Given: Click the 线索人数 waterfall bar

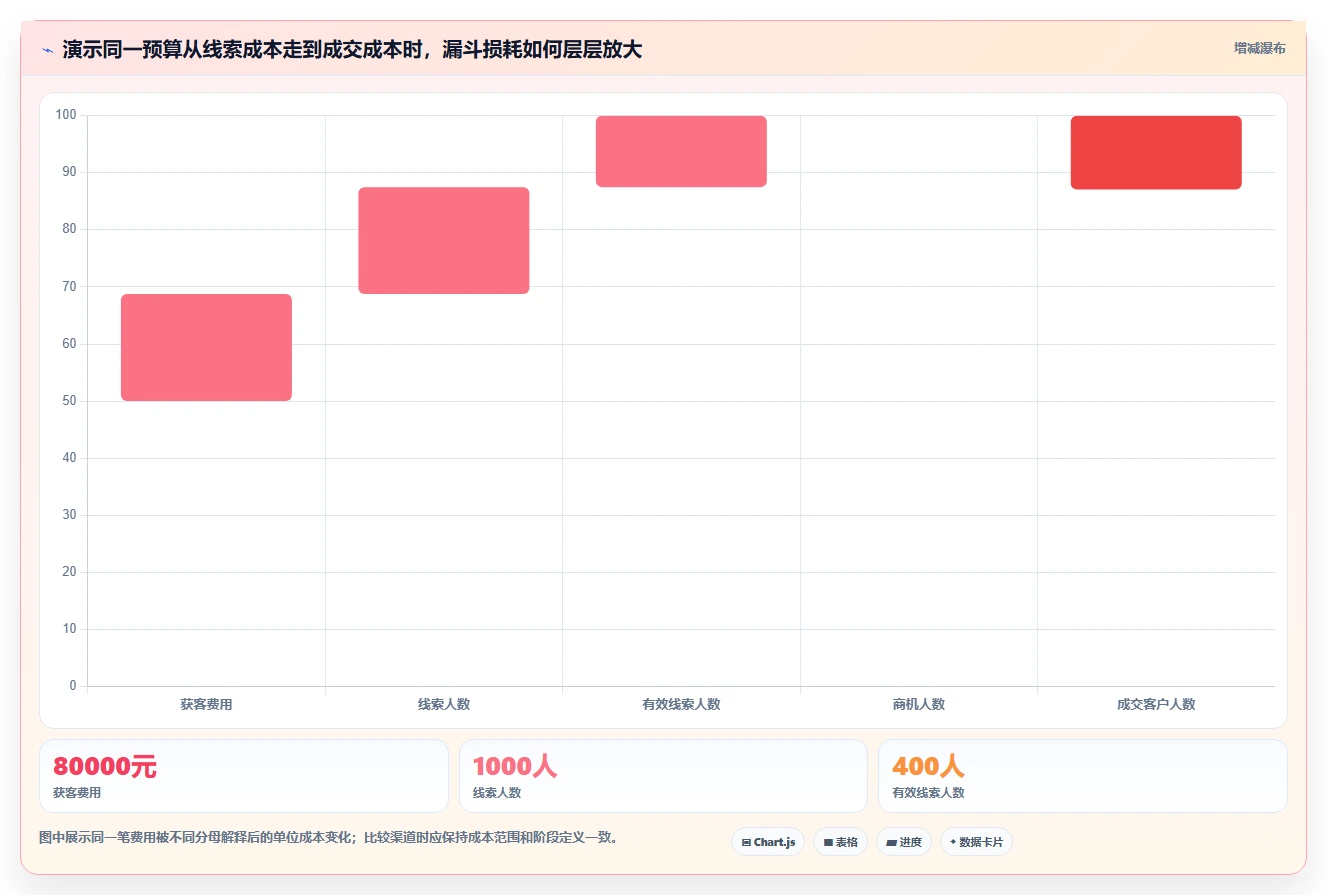Looking at the screenshot, I should click(x=444, y=240).
